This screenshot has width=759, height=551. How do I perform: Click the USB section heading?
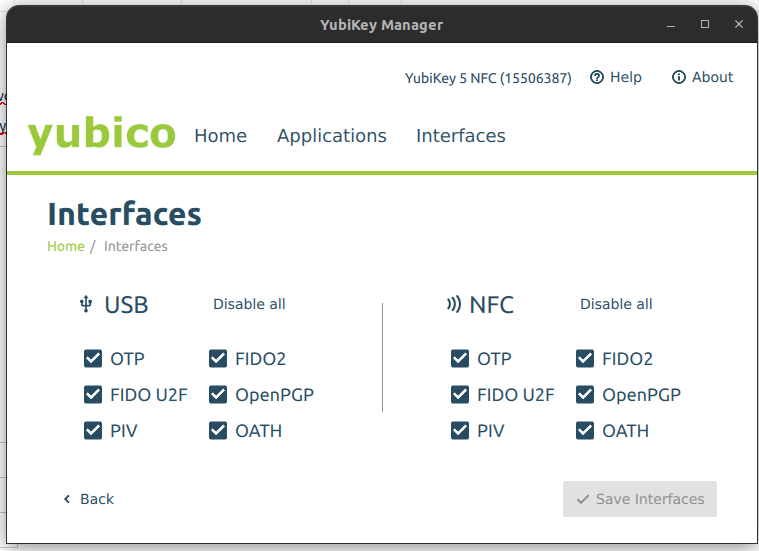[126, 305]
